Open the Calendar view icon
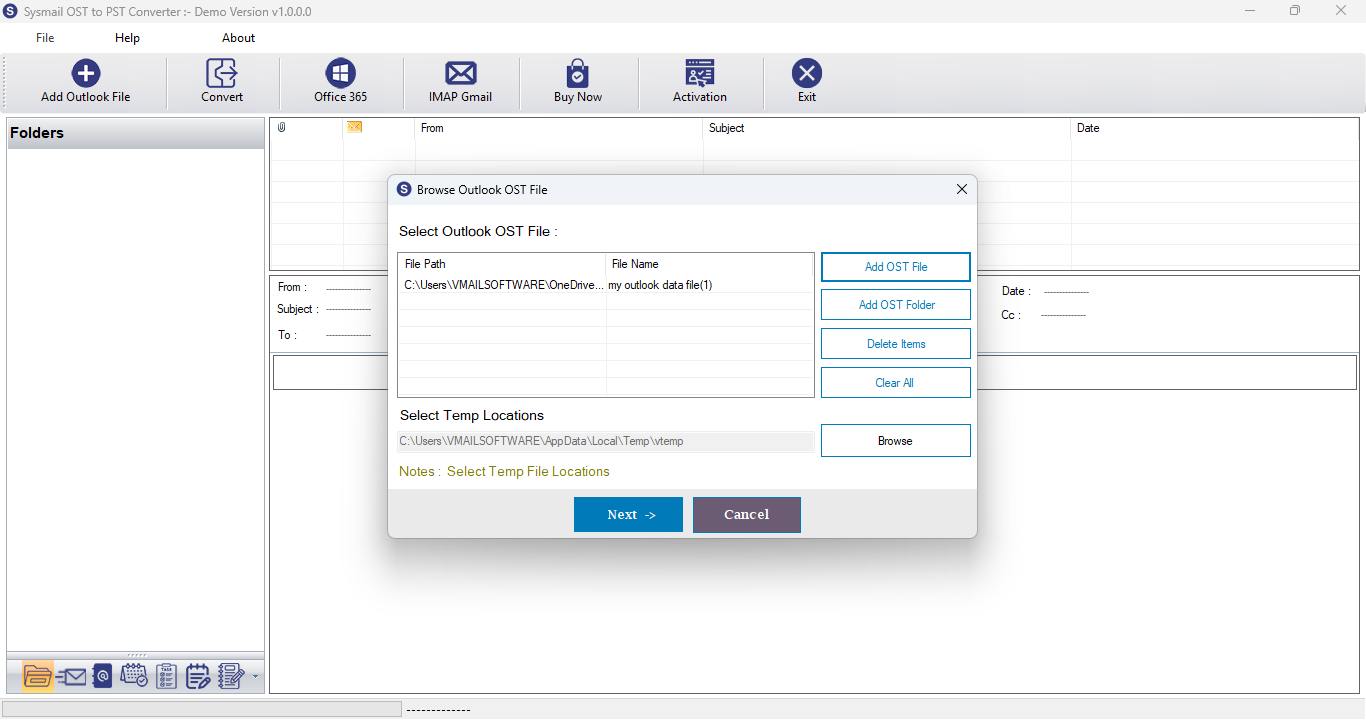 pos(134,676)
